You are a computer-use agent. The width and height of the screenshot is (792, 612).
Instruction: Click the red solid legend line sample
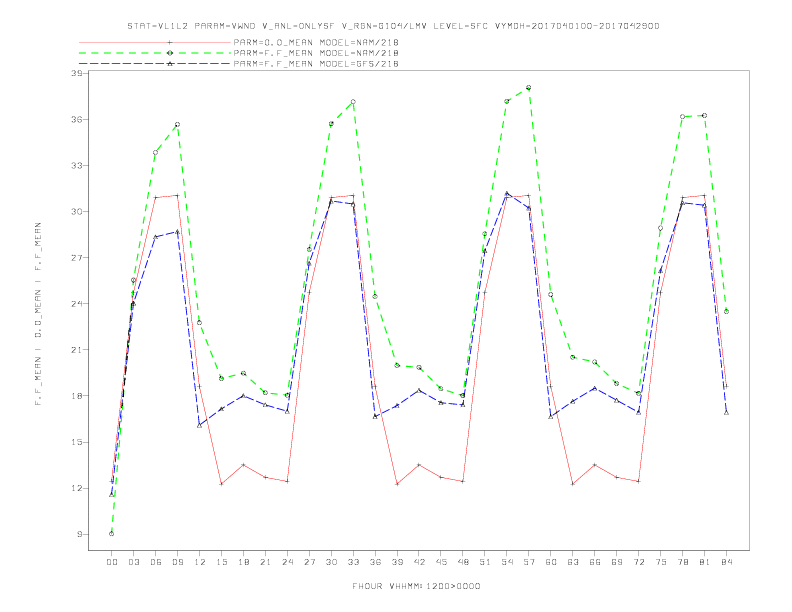(x=155, y=42)
